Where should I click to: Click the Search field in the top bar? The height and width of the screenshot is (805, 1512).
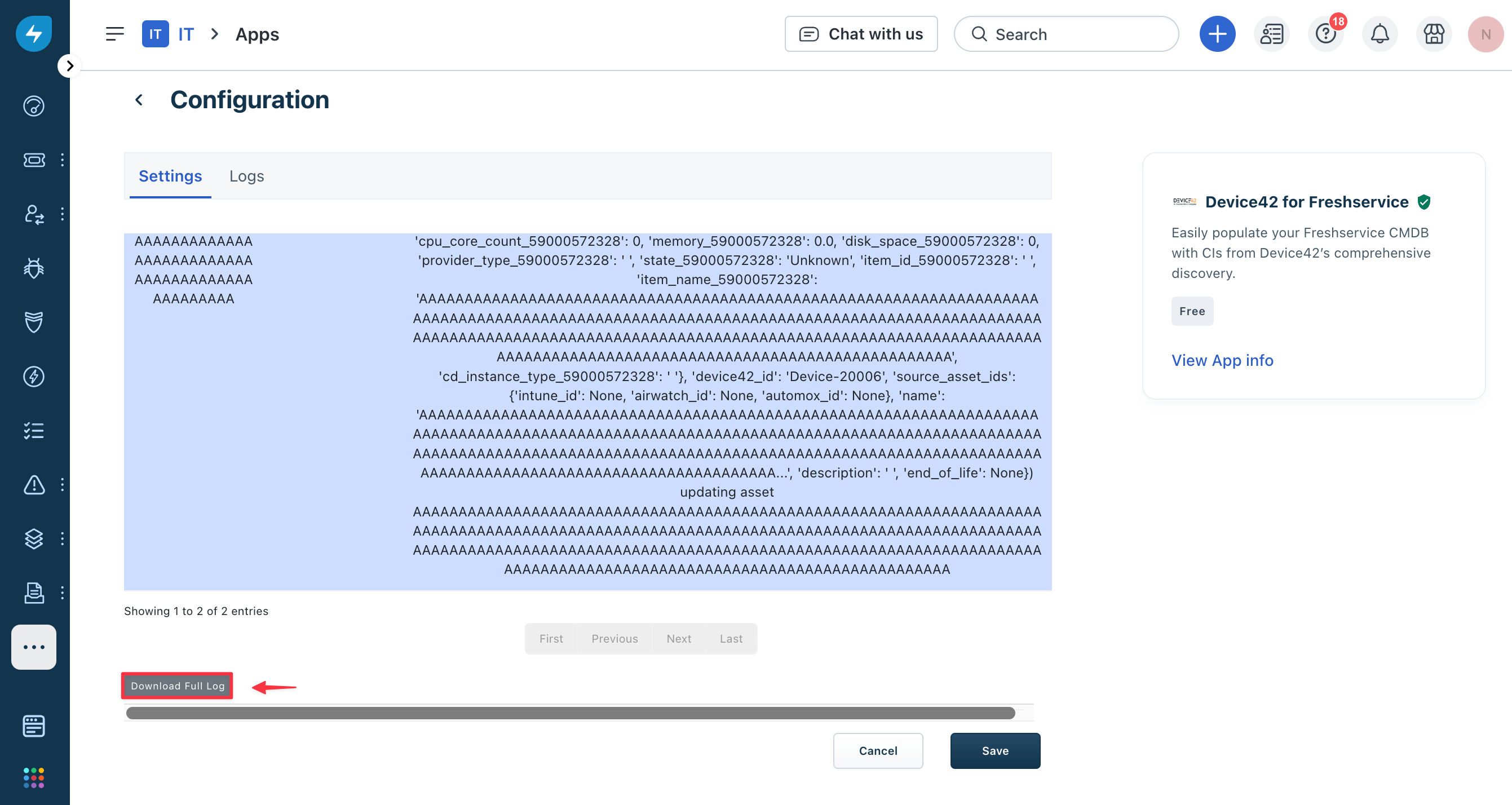pyautogui.click(x=1066, y=34)
